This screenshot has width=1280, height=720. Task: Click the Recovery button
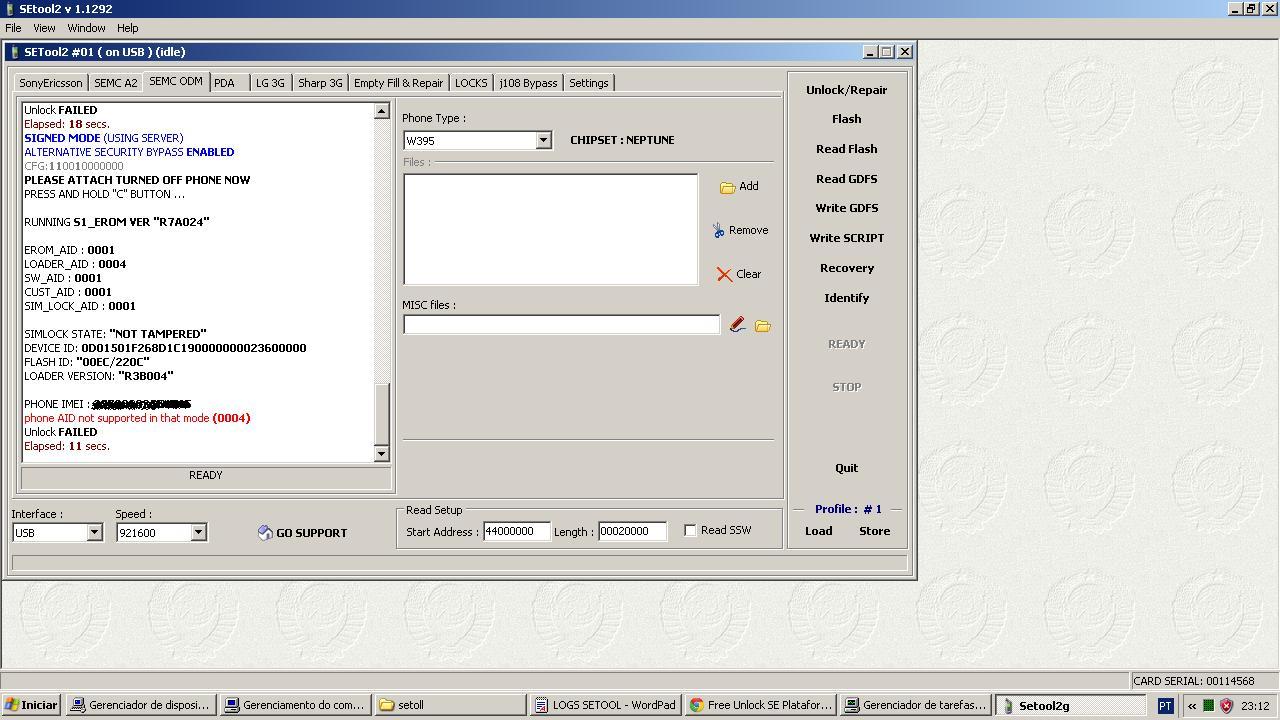pos(847,268)
